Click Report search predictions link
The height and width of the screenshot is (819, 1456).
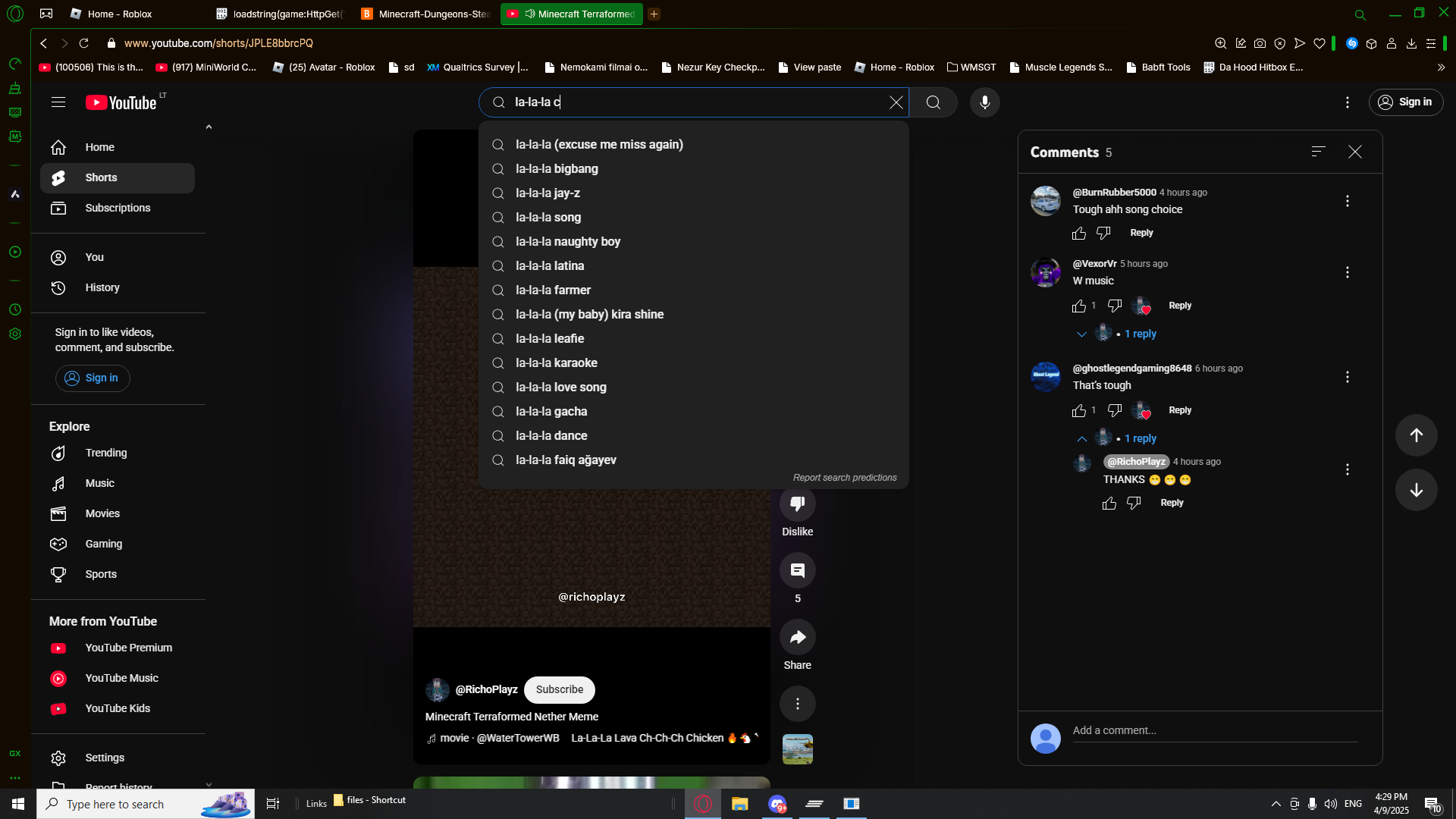(x=845, y=478)
